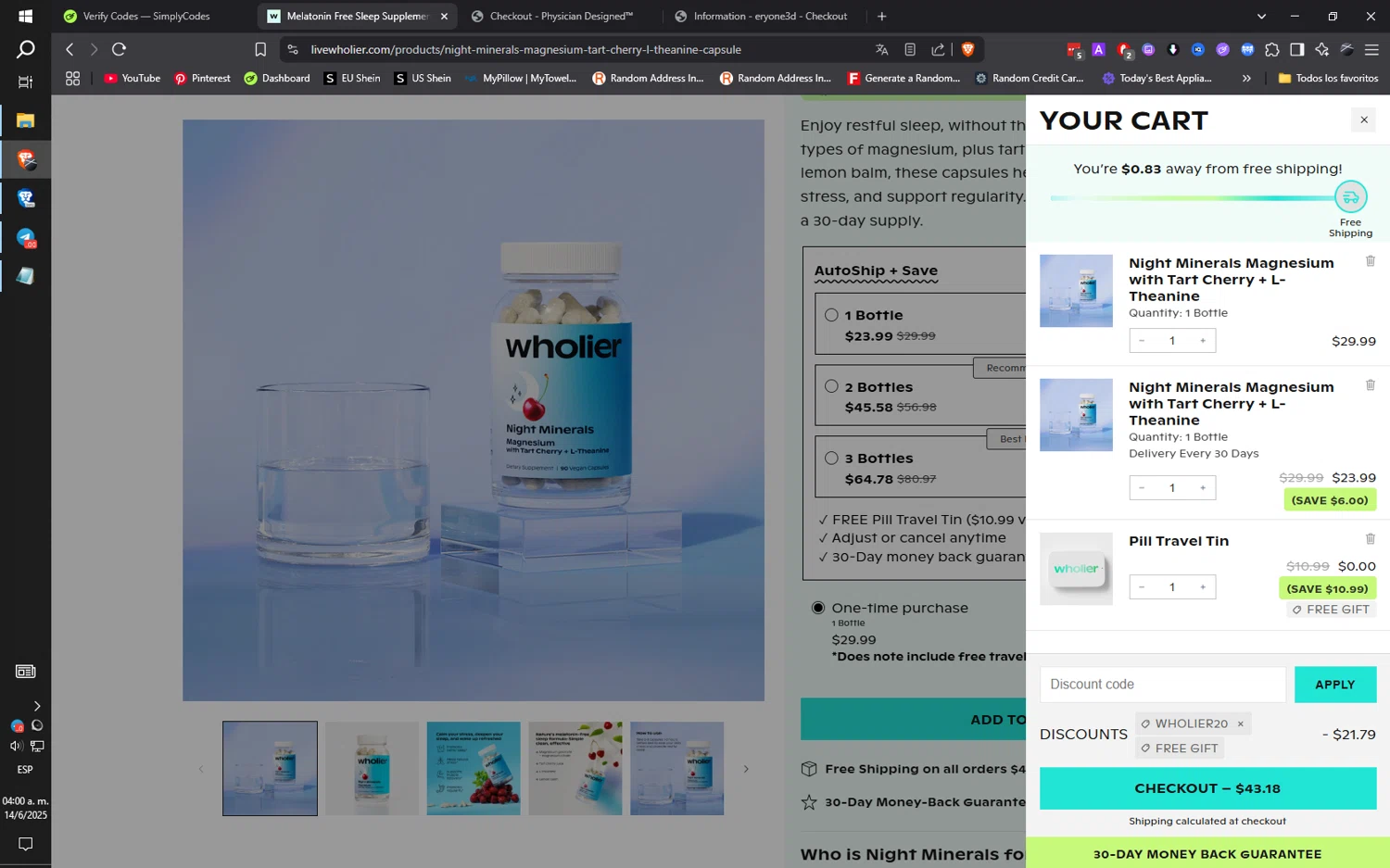The image size is (1390, 868).
Task: Open Pill Travel Tin cart item image
Action: [1076, 569]
